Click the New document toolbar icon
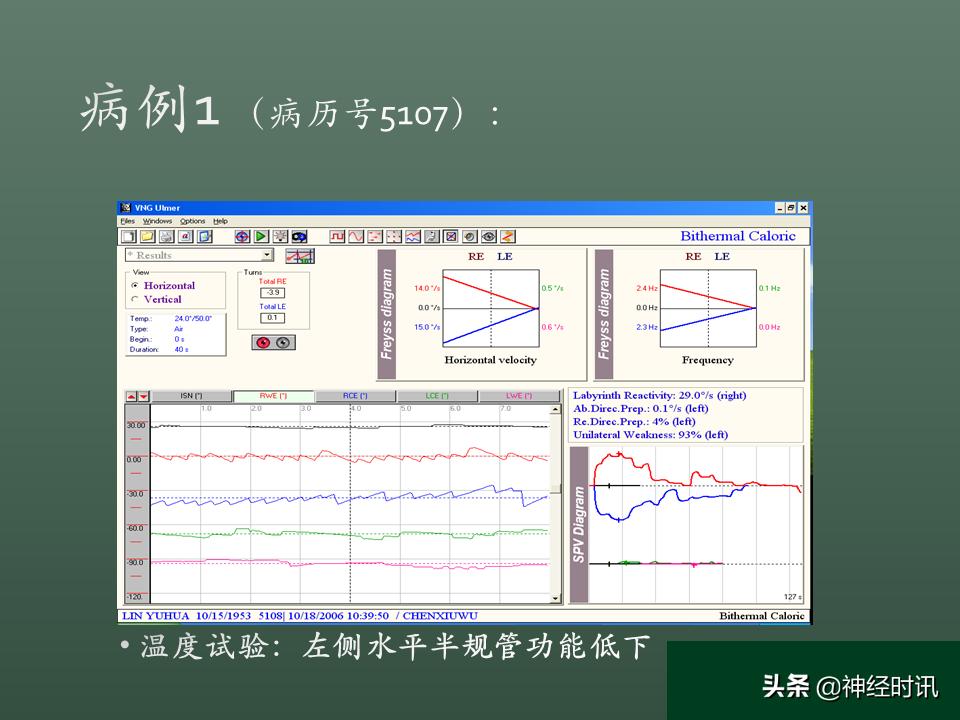 click(128, 236)
